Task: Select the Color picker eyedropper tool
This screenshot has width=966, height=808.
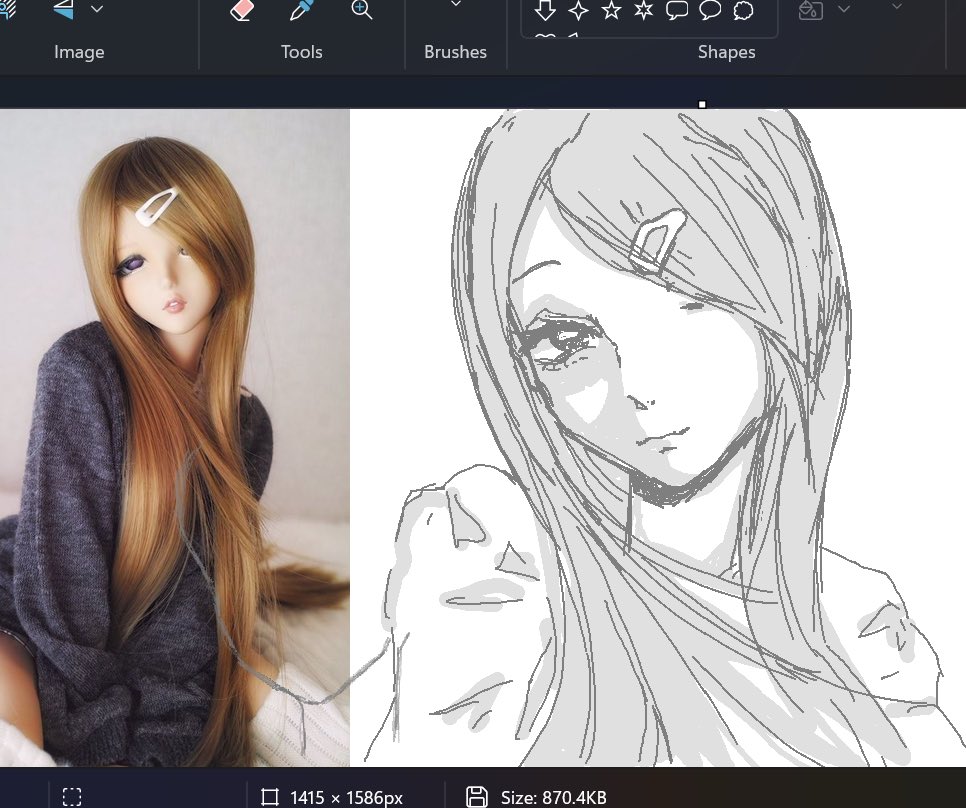Action: coord(302,10)
